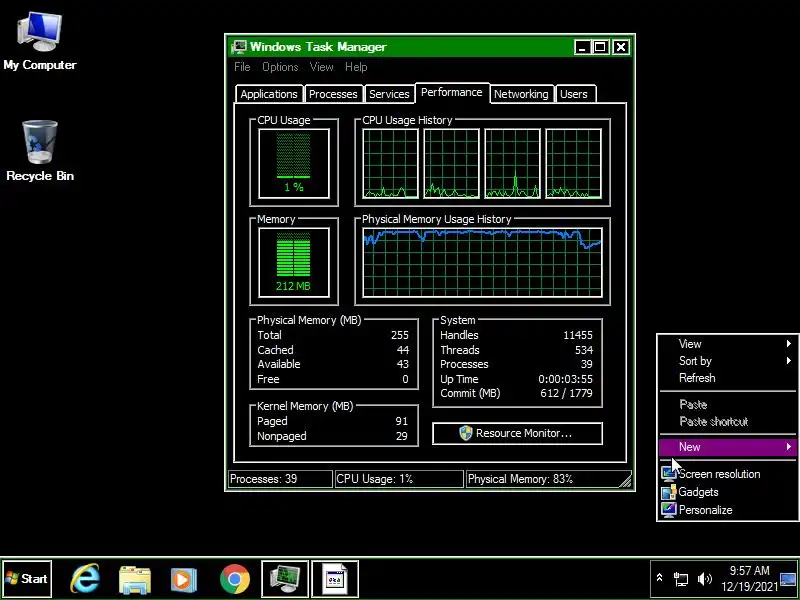This screenshot has height=600, width=800.
Task: Click the CPU Usage 1 % gauge
Action: point(294,163)
